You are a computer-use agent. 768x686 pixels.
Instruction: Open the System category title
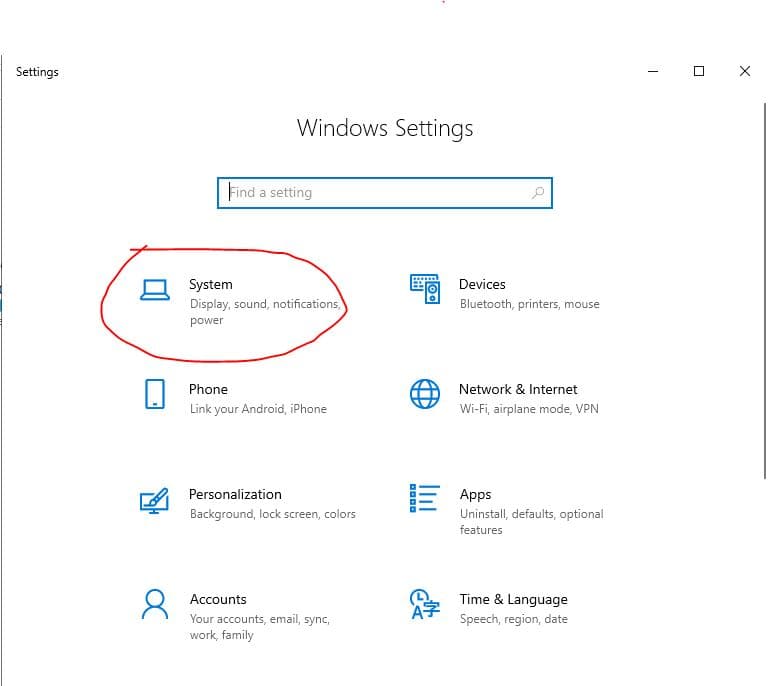(211, 284)
